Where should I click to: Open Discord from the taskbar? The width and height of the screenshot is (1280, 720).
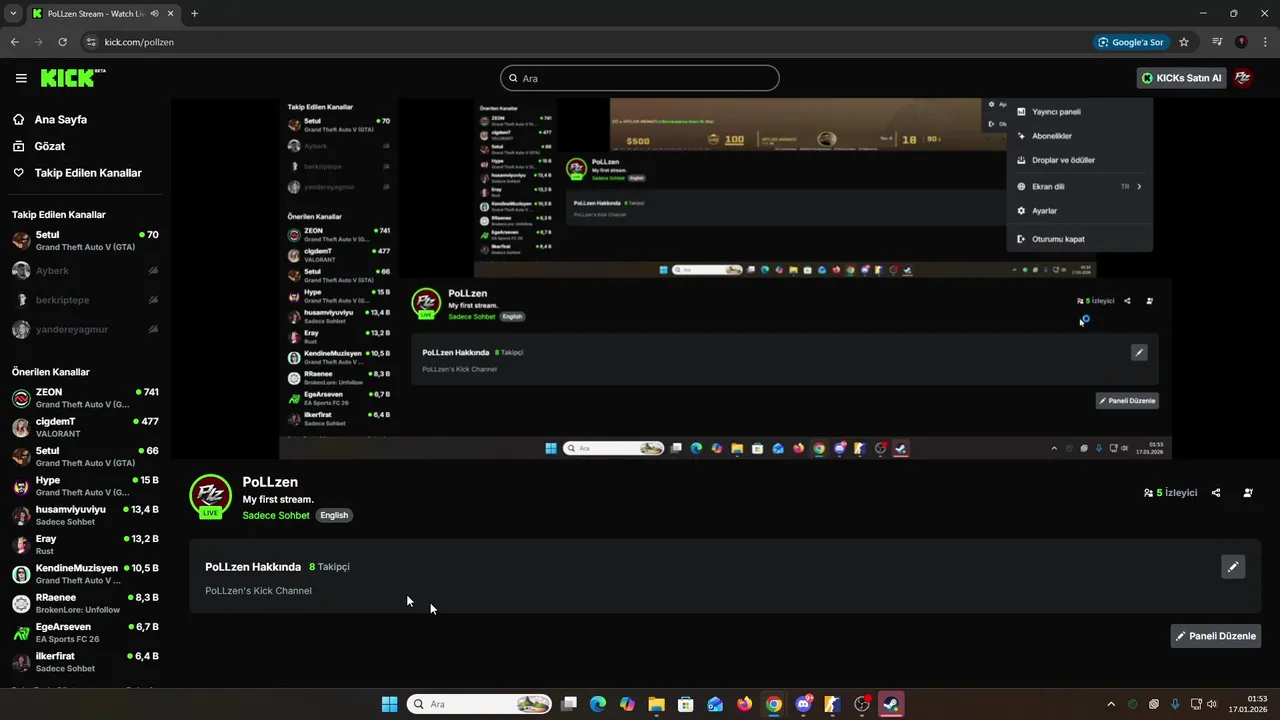[803, 704]
